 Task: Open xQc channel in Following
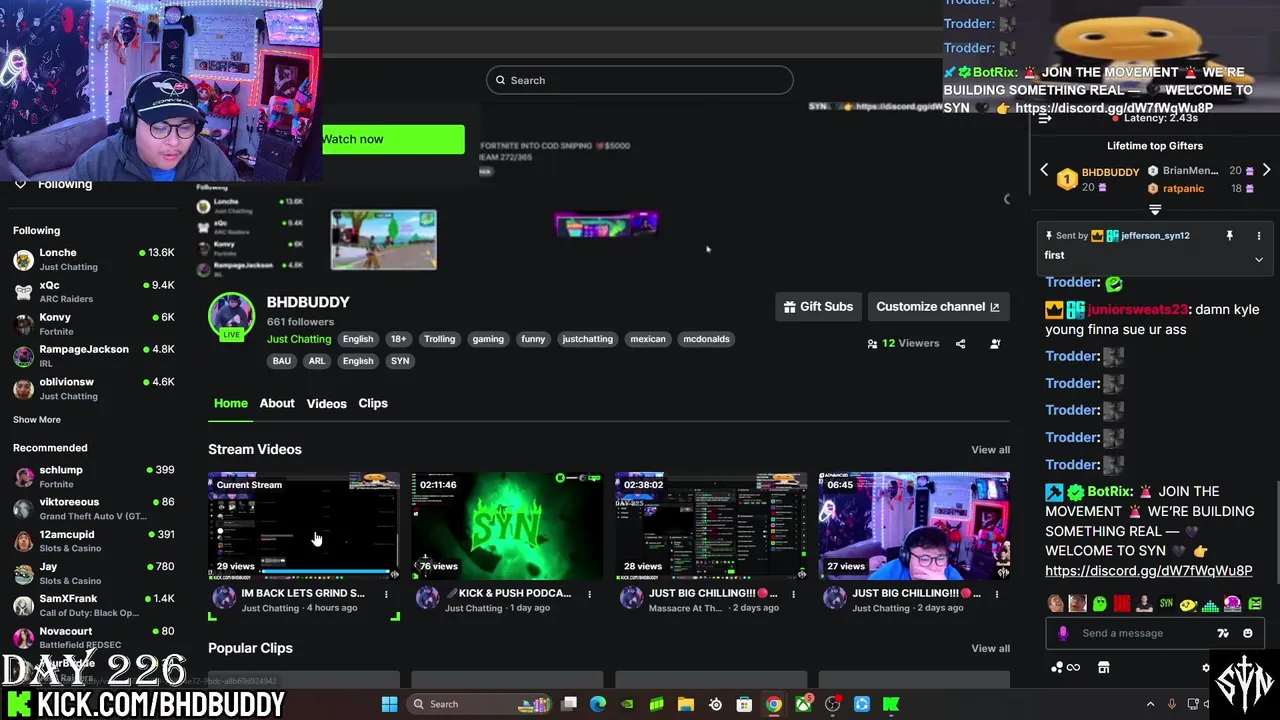point(94,291)
